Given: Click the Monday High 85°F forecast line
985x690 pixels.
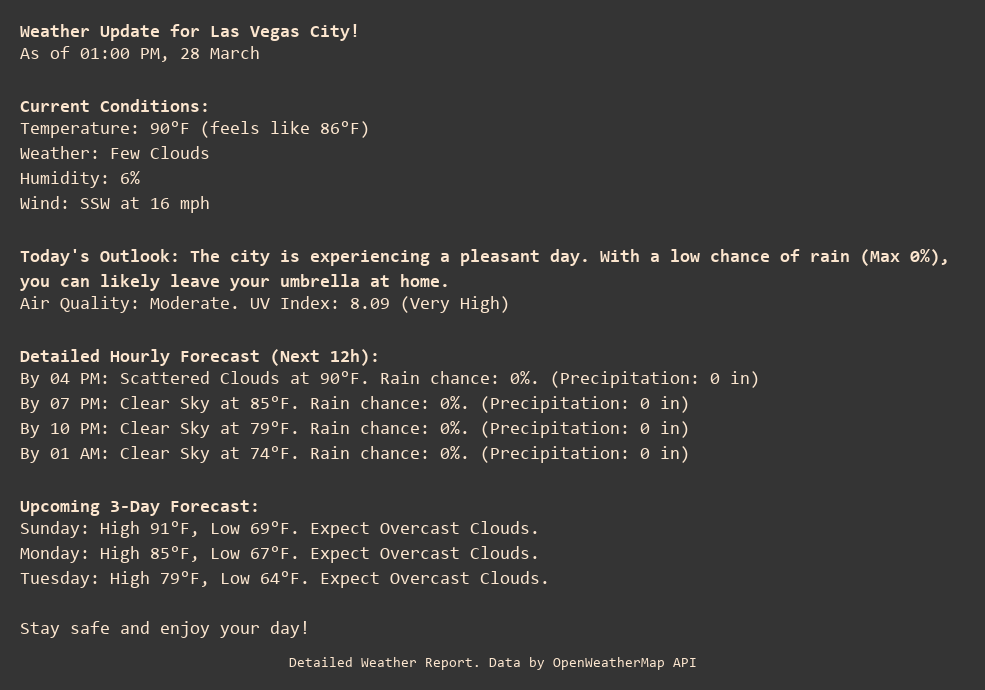Looking at the screenshot, I should (279, 553).
